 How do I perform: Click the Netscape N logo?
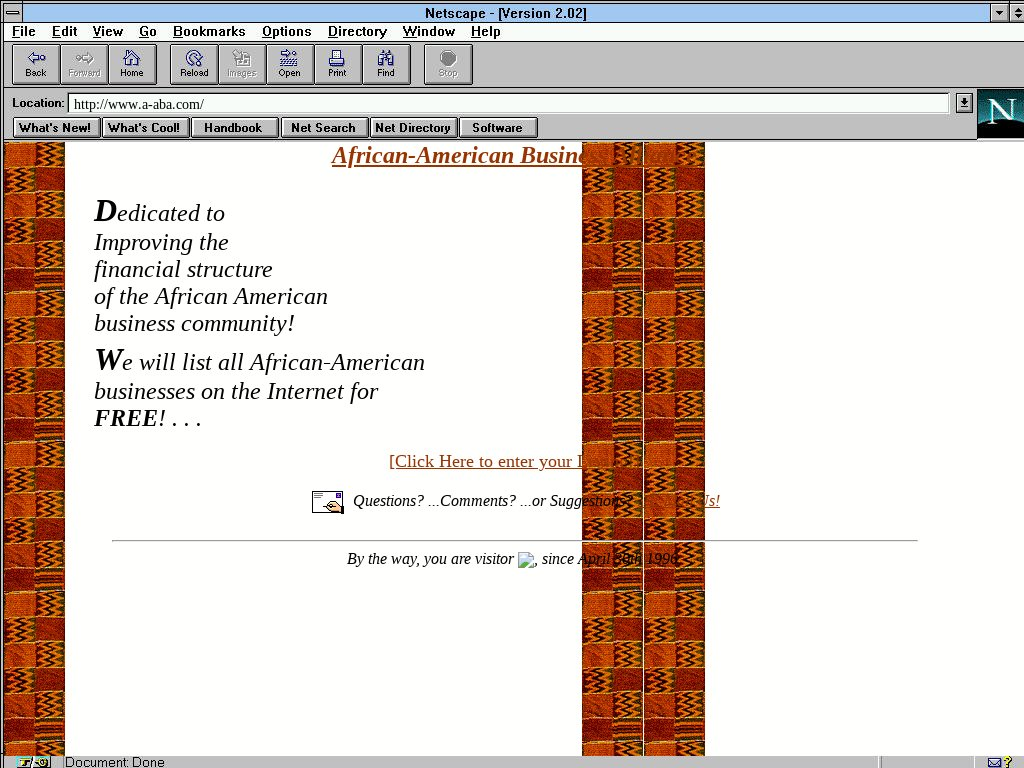(1000, 114)
